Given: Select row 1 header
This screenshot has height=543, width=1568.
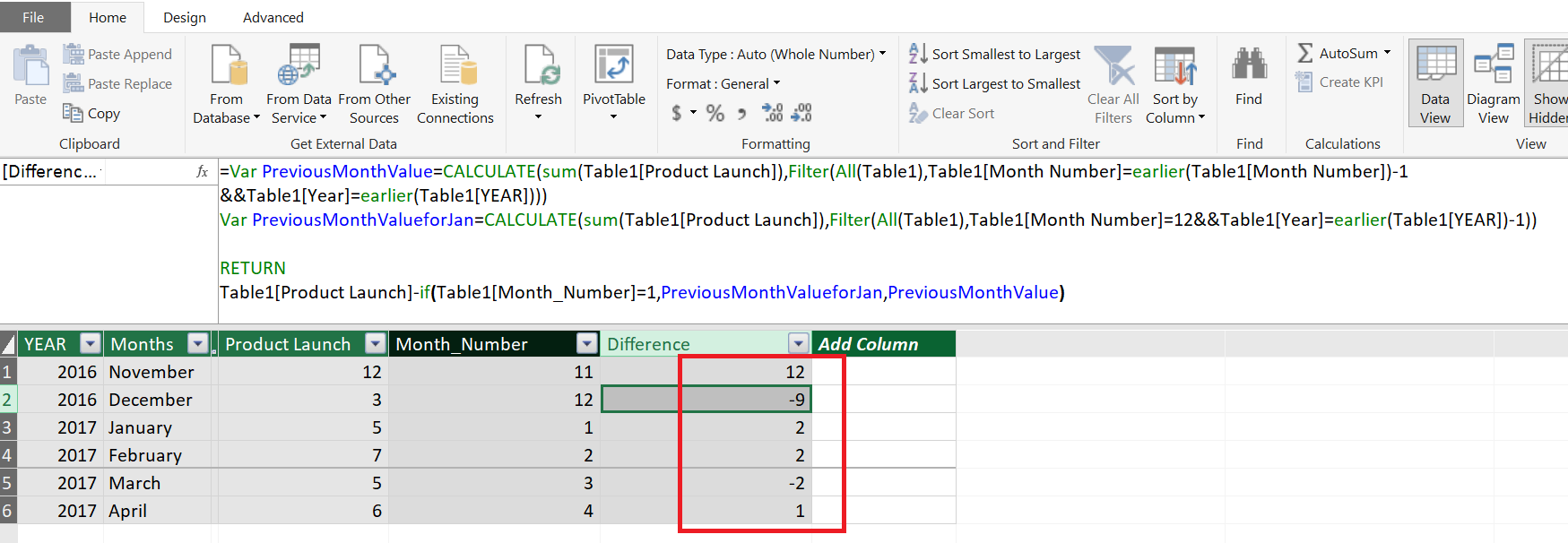Looking at the screenshot, I should [8, 372].
